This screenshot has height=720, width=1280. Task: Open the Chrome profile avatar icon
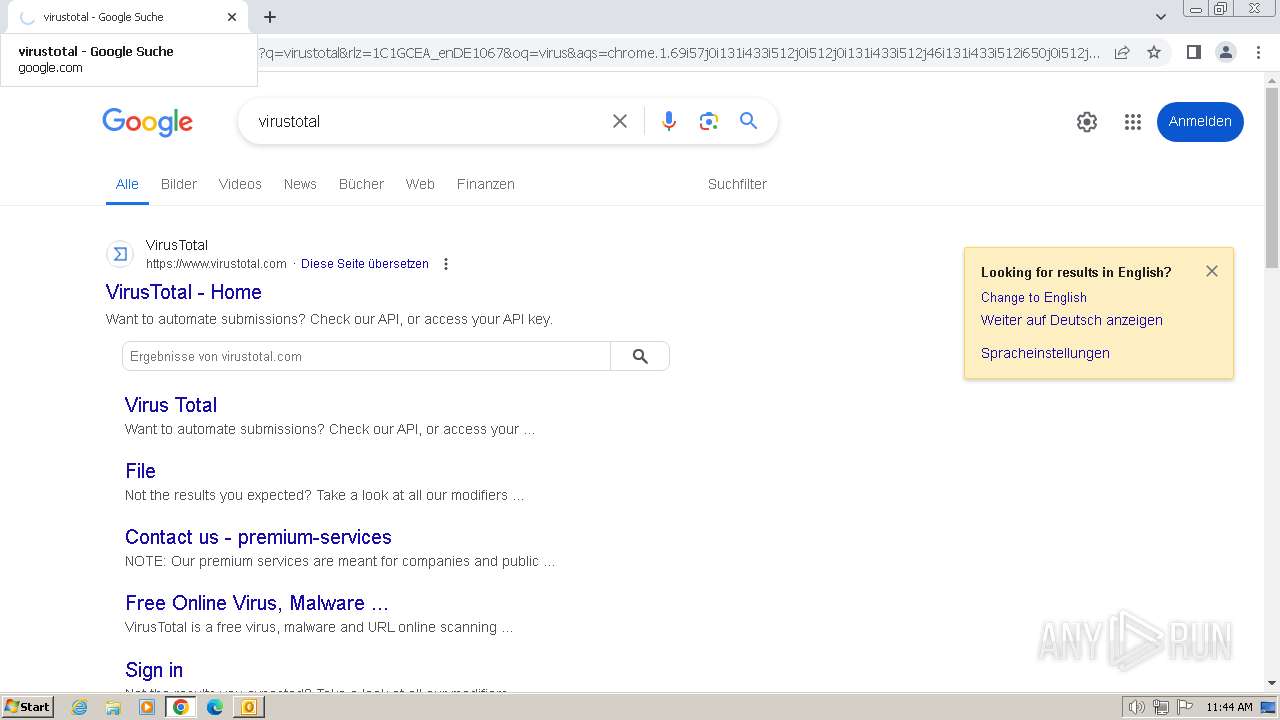[x=1225, y=52]
